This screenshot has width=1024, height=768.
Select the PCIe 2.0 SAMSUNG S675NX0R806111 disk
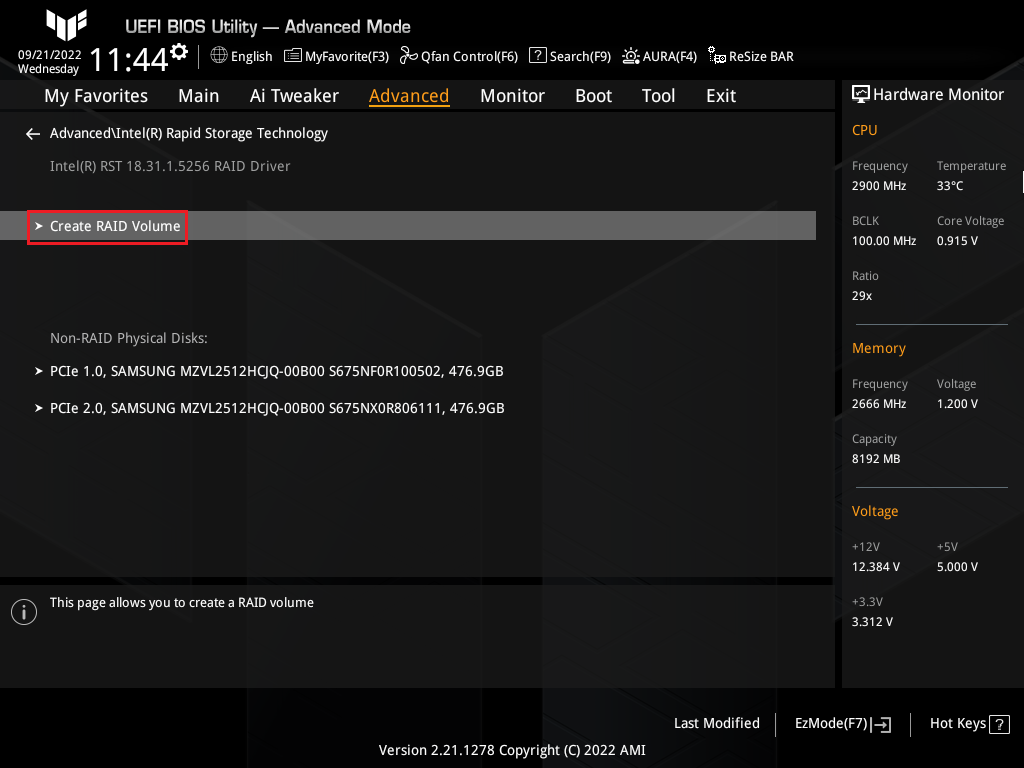pos(277,408)
